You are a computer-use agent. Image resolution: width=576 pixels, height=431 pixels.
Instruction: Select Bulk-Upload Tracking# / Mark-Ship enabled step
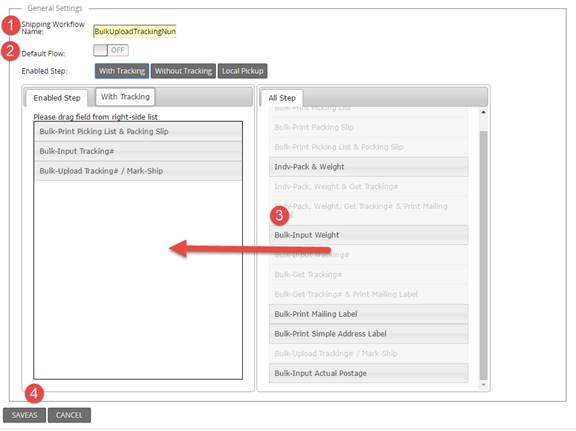138,171
